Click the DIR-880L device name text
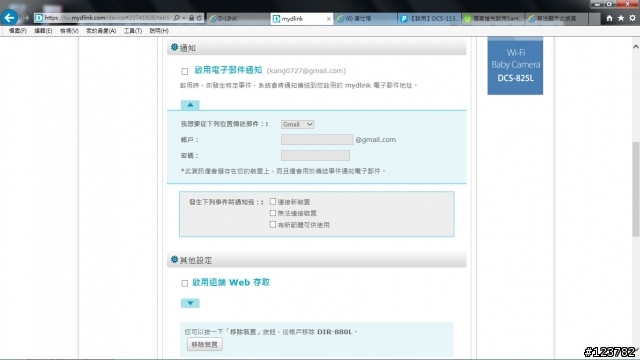 pos(334,332)
